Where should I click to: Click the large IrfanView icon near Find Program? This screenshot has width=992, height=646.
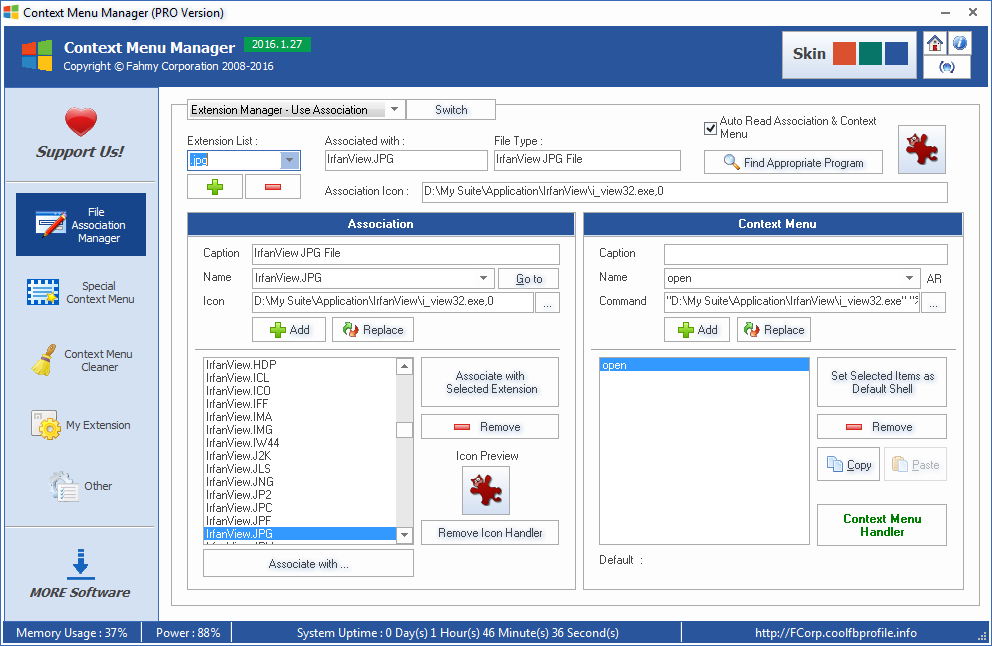(922, 149)
